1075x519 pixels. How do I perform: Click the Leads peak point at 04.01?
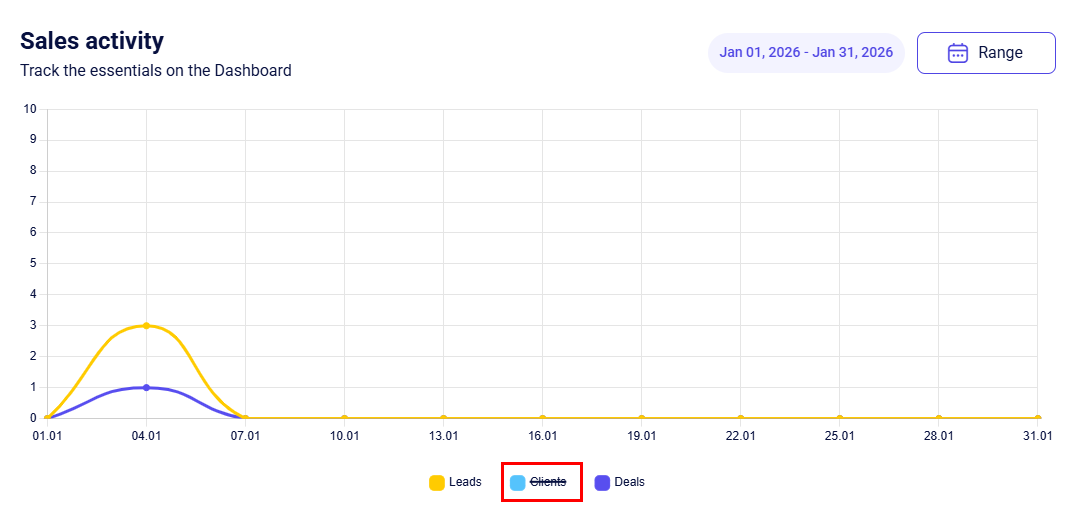146,325
